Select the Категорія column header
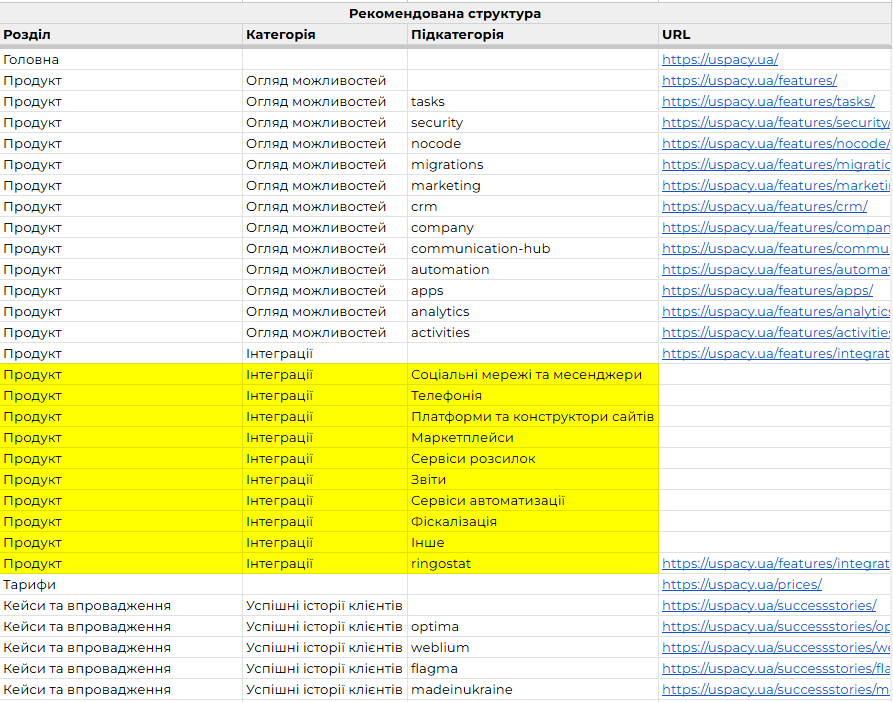Viewport: 893px width, 702px height. pos(325,35)
